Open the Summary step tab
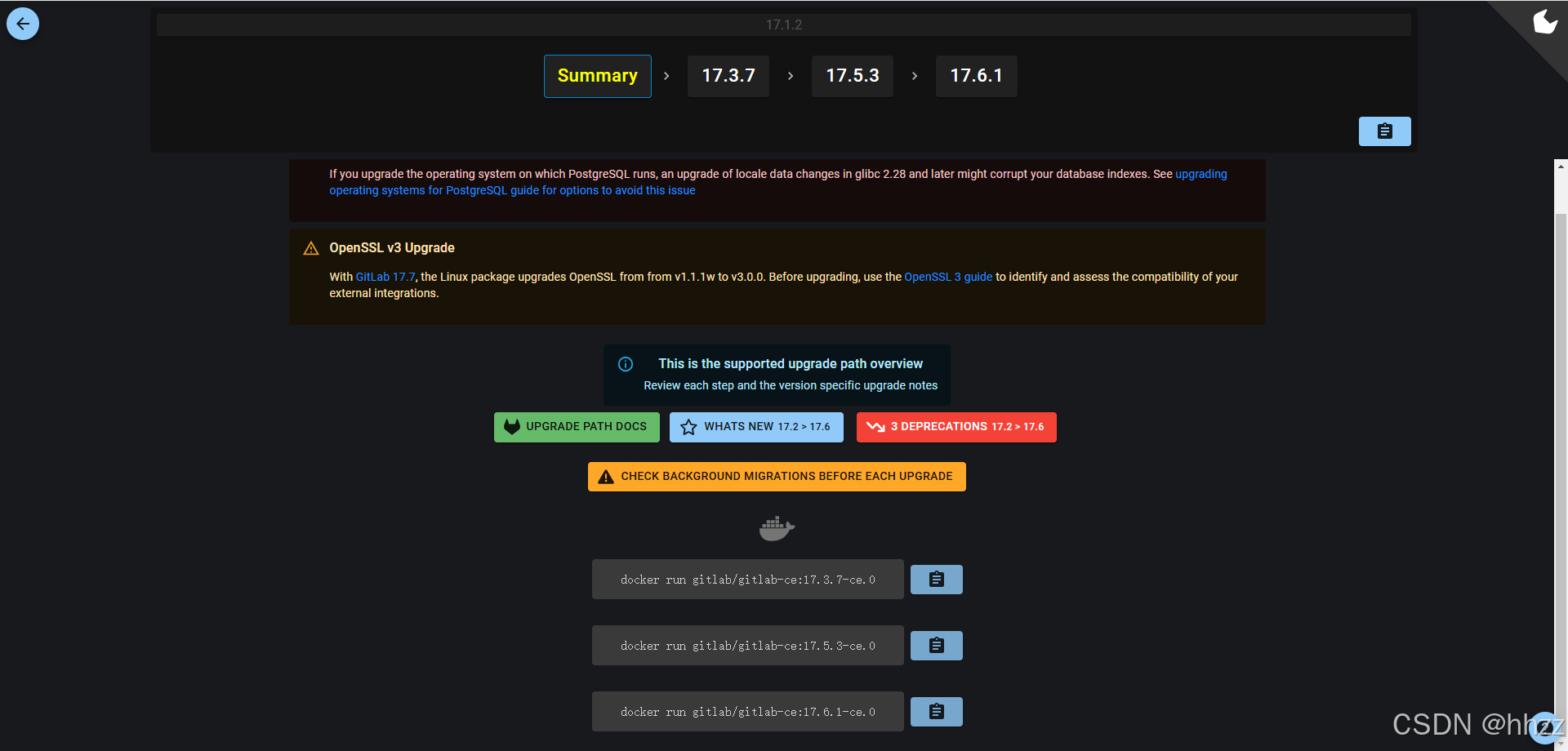Screen dimensions: 1568x751 [598, 76]
